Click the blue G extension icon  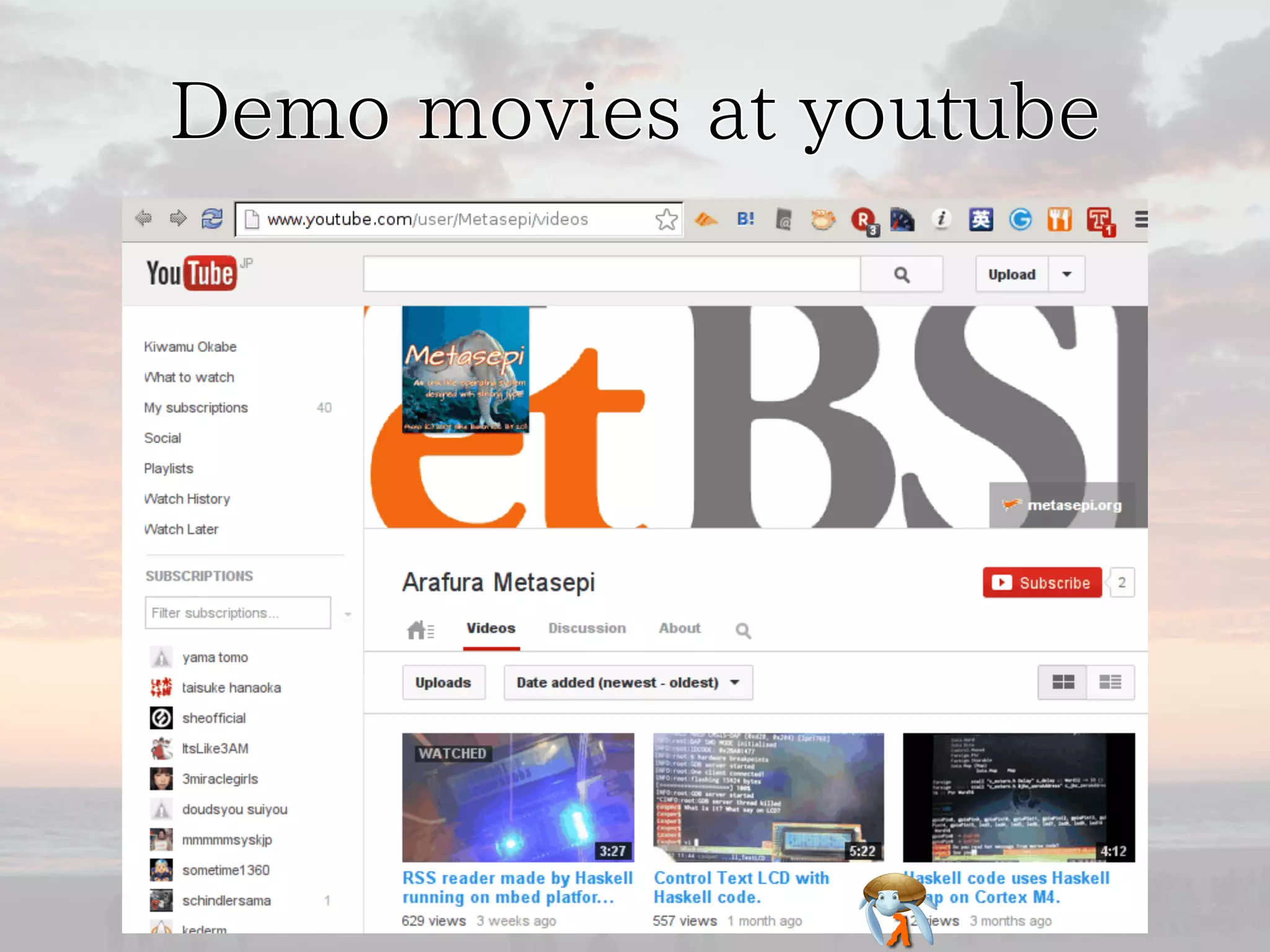1020,219
